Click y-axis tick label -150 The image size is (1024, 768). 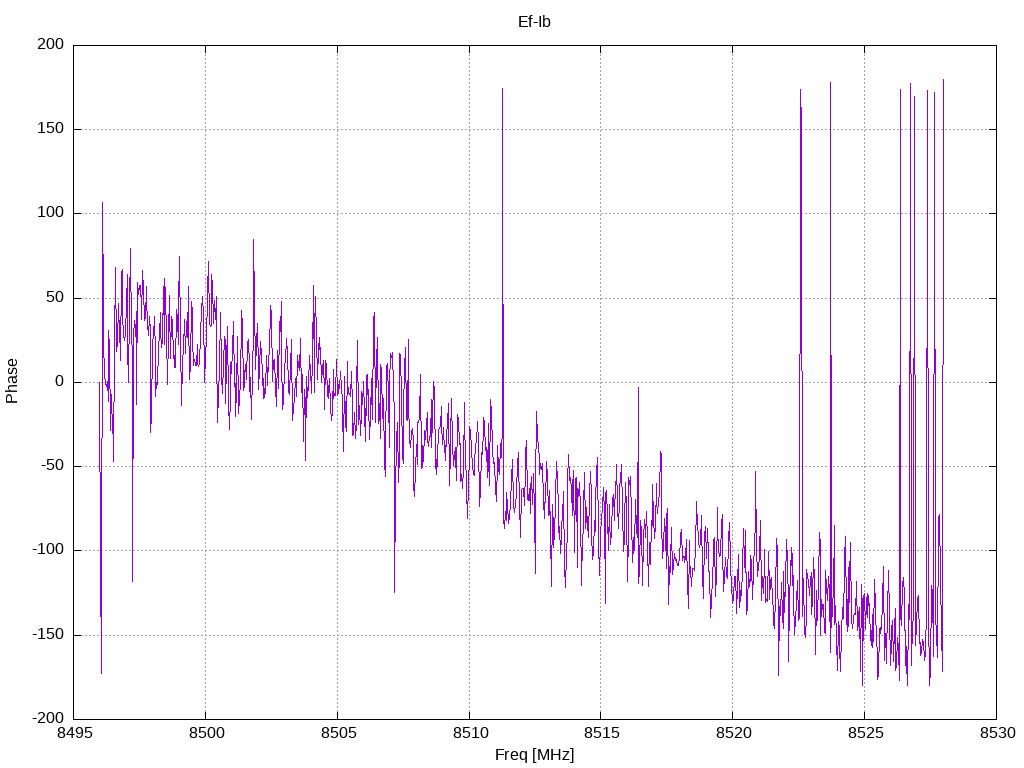(48, 634)
